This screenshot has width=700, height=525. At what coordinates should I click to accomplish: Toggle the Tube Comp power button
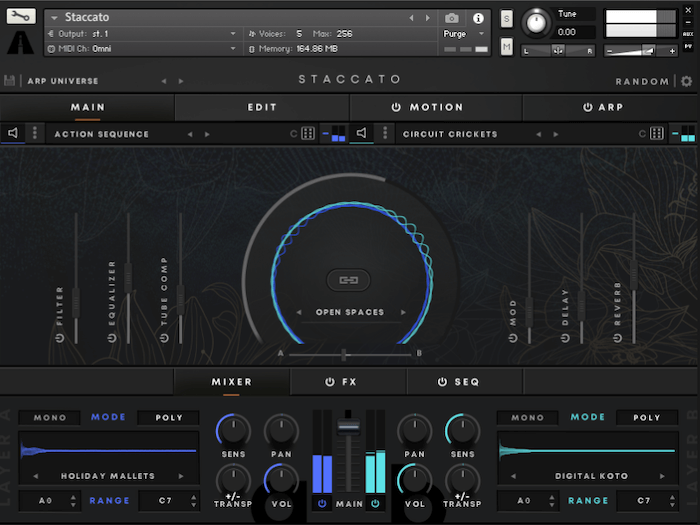pyautogui.click(x=164, y=338)
